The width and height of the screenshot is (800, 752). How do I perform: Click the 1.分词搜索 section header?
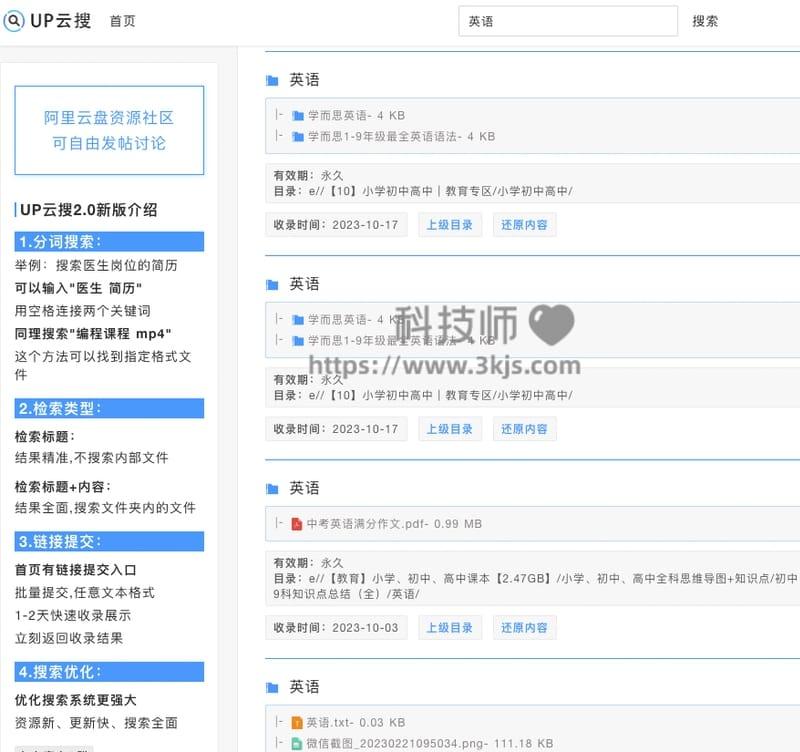point(109,242)
